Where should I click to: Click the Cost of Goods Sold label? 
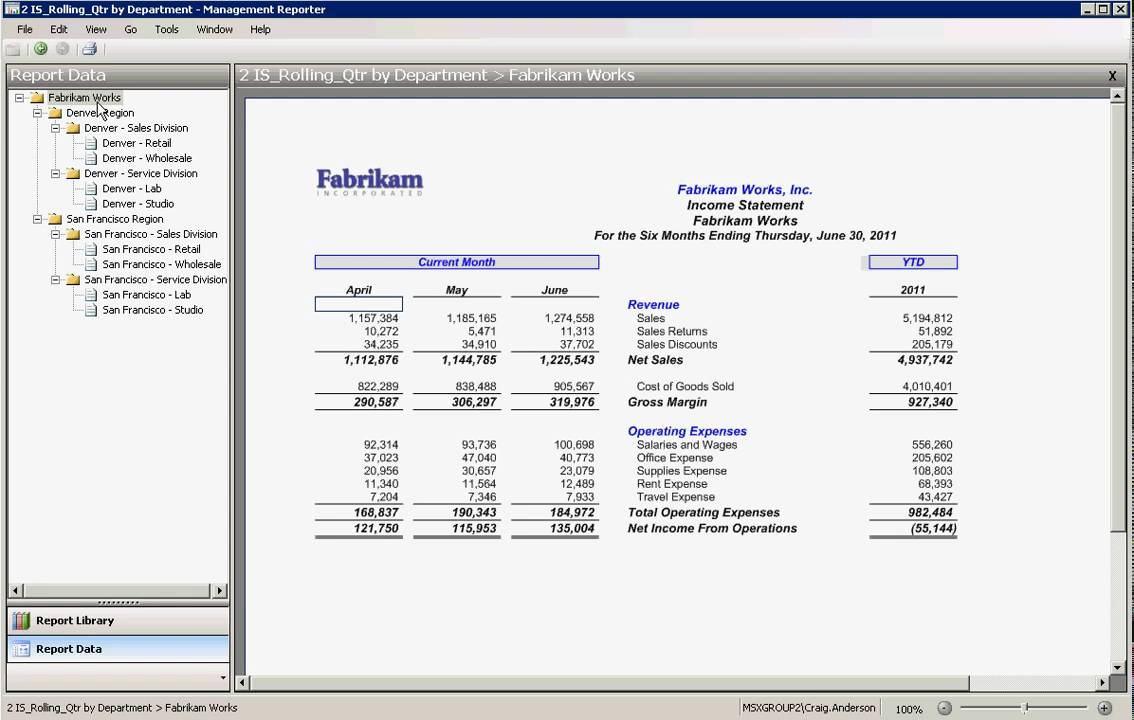click(x=685, y=387)
